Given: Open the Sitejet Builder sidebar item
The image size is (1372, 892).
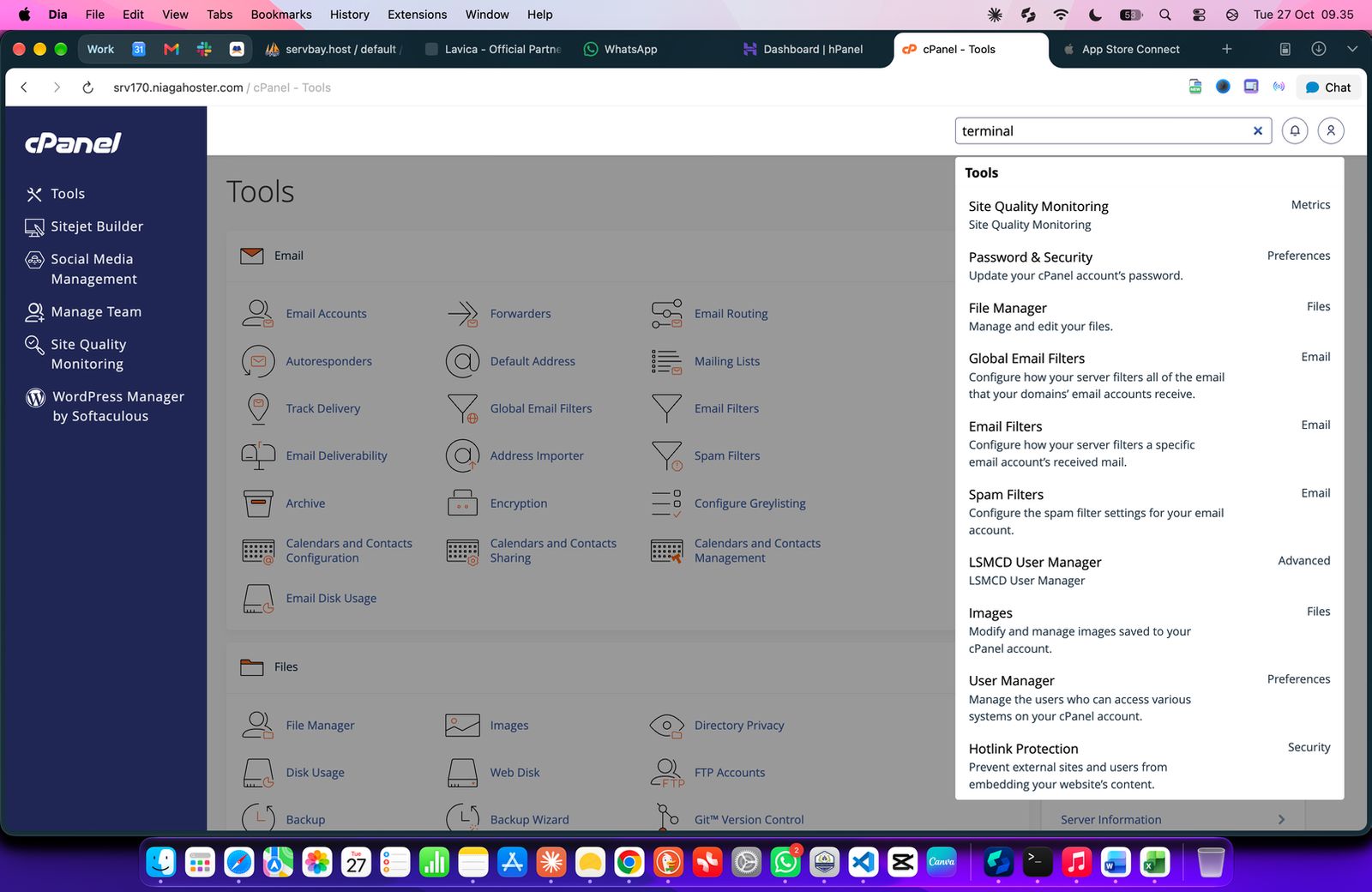Looking at the screenshot, I should (85, 226).
